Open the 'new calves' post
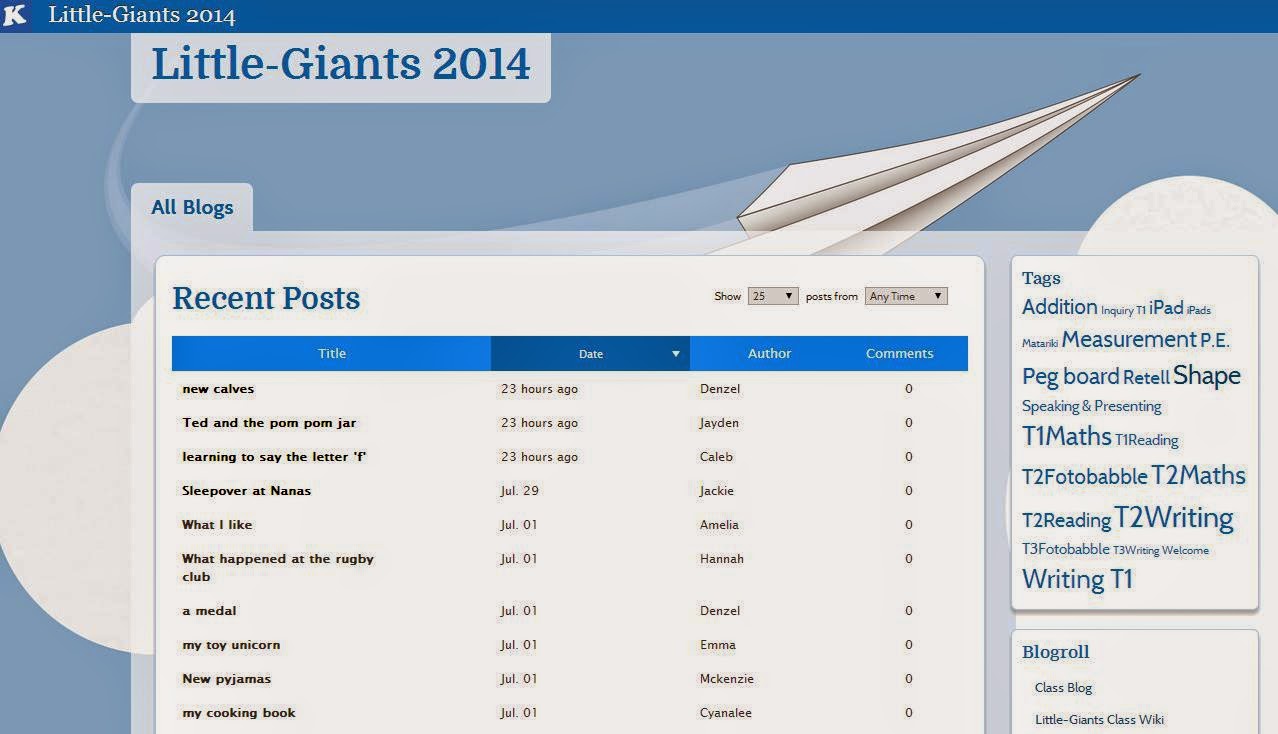The height and width of the screenshot is (734, 1278). point(218,389)
